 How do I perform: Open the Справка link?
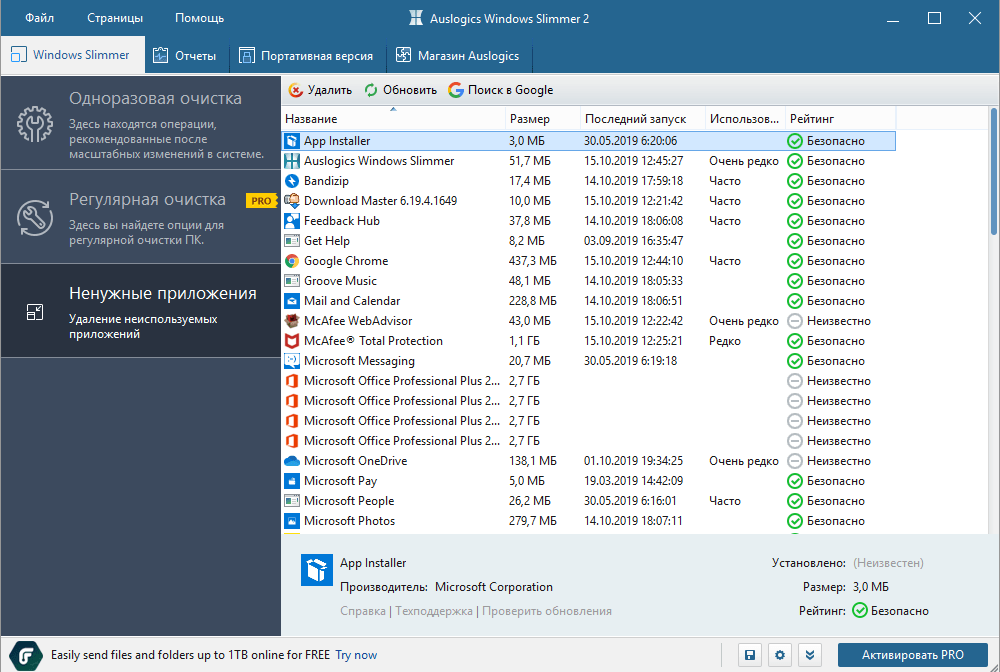coord(363,611)
